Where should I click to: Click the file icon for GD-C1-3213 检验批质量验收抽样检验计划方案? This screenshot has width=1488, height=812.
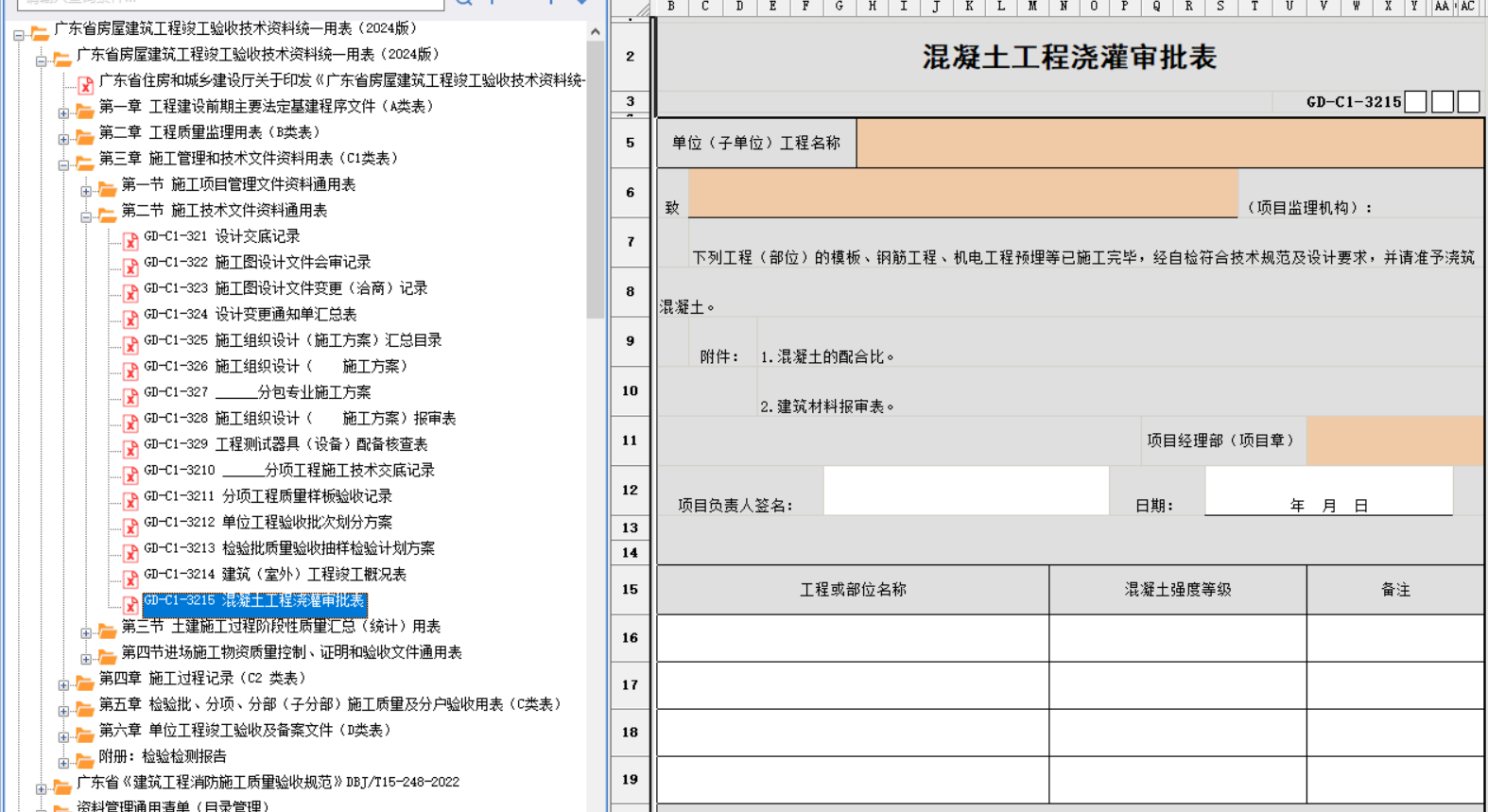(130, 552)
